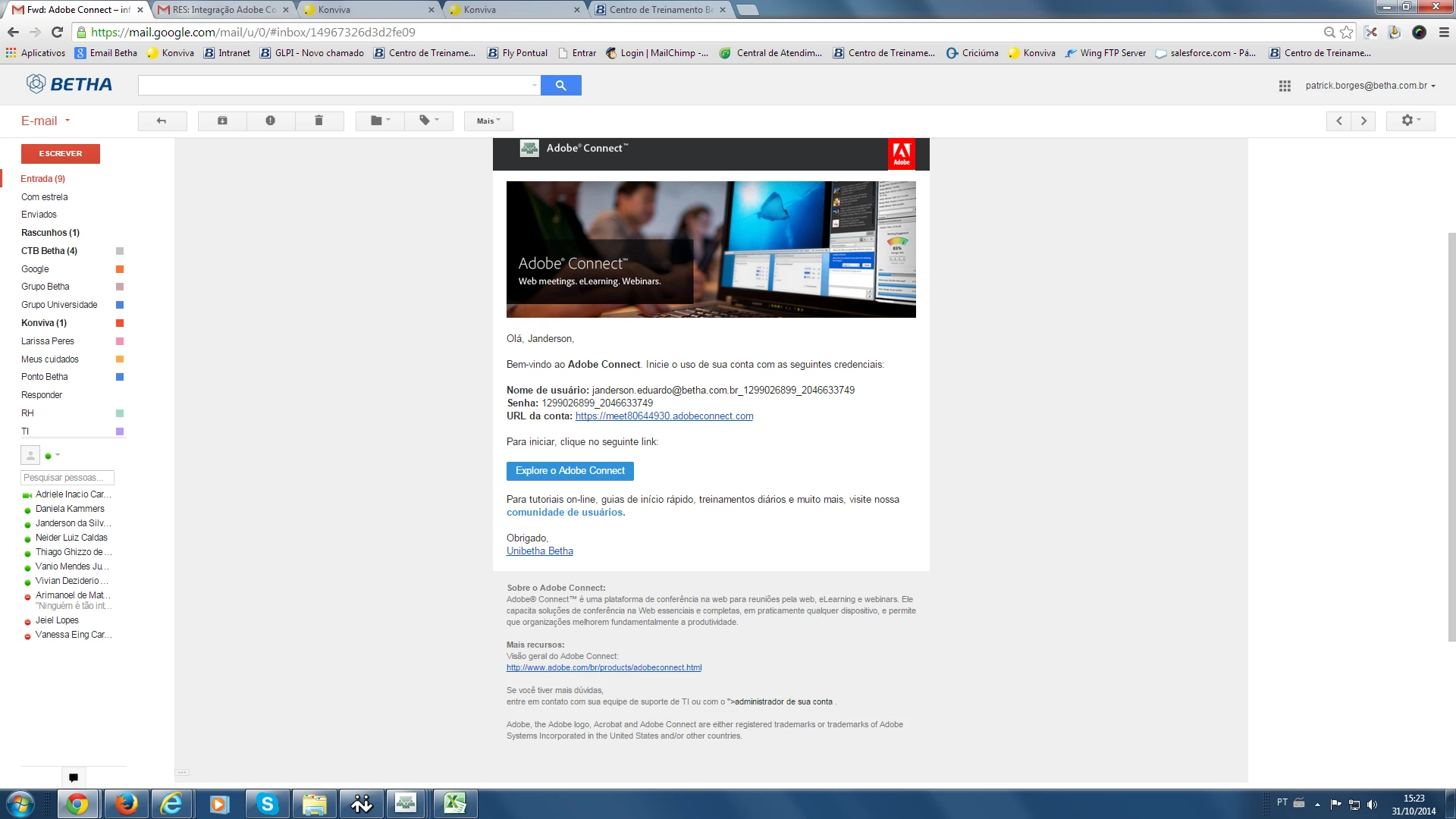Delete the email using the trash icon
1456x819 pixels.
point(319,121)
